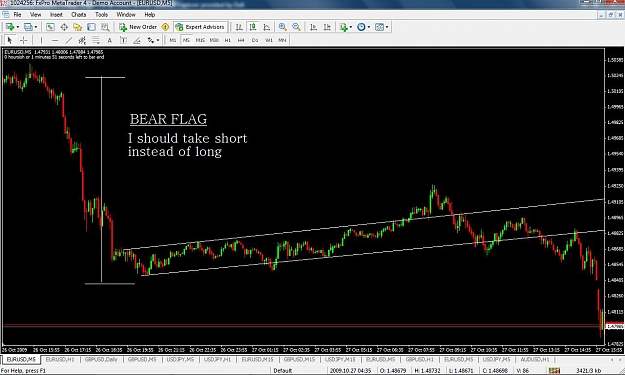Expand the Indicators dropdown arrow

click(x=351, y=27)
